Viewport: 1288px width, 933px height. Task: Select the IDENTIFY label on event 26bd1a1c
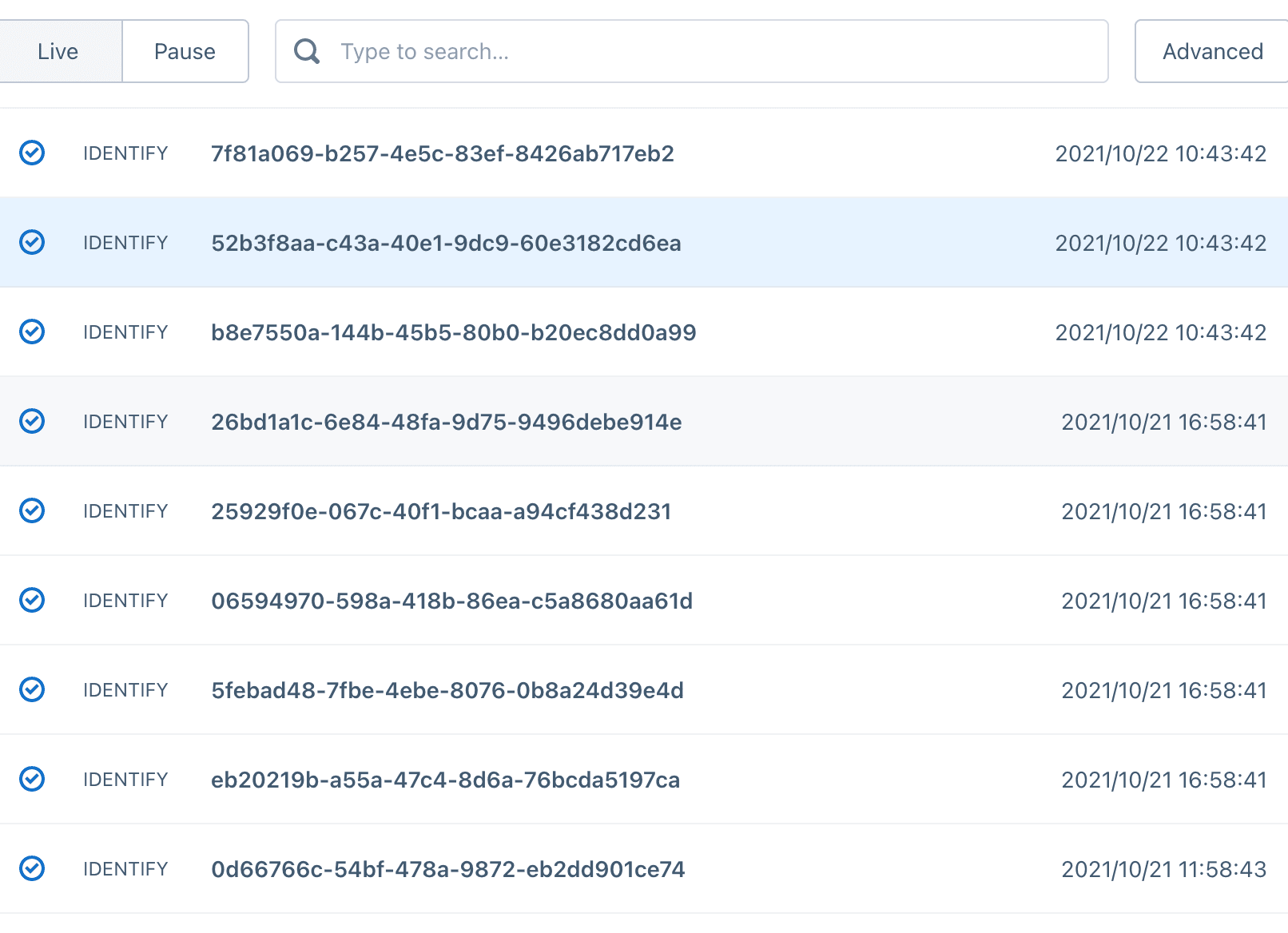tap(125, 422)
